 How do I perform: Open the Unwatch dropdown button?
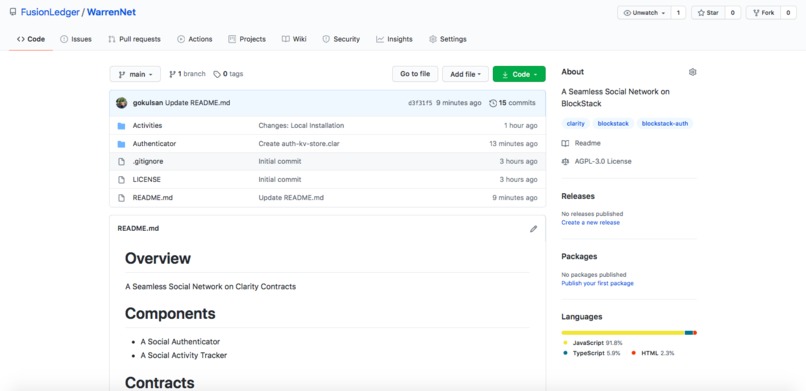click(x=644, y=13)
